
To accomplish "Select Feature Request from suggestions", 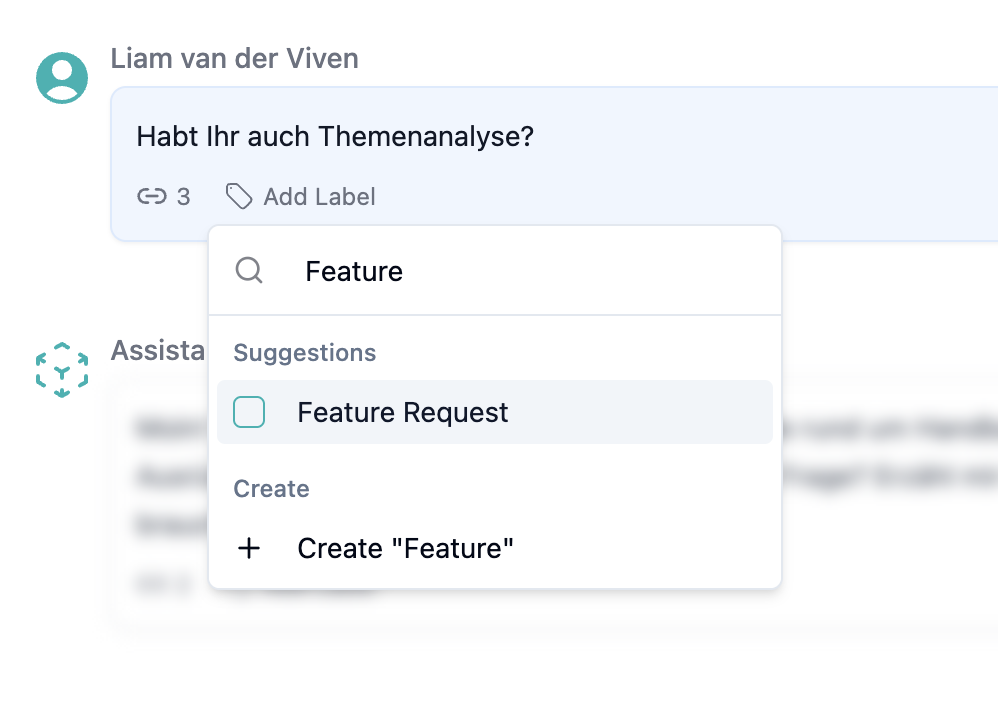I will point(401,412).
